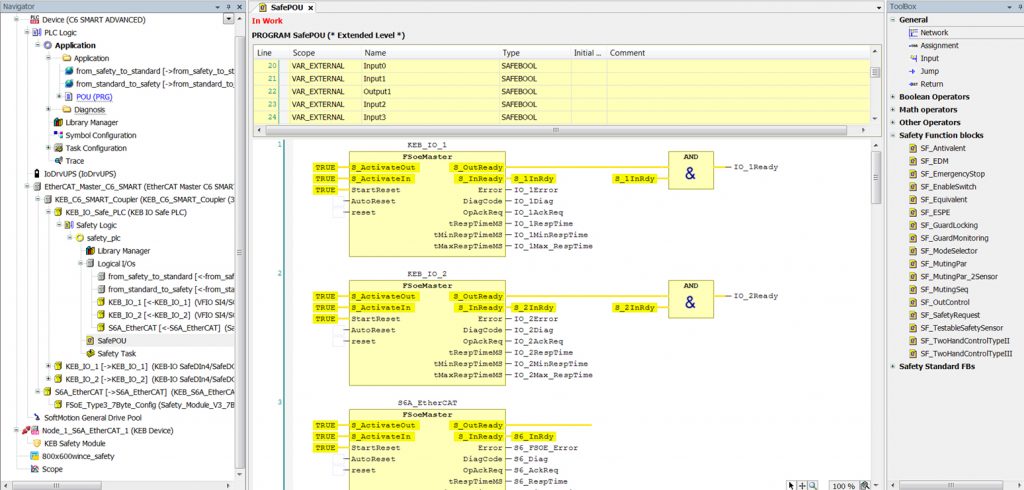Switch to the SafePOU editor tab
The height and width of the screenshot is (490, 1024).
pyautogui.click(x=285, y=7)
